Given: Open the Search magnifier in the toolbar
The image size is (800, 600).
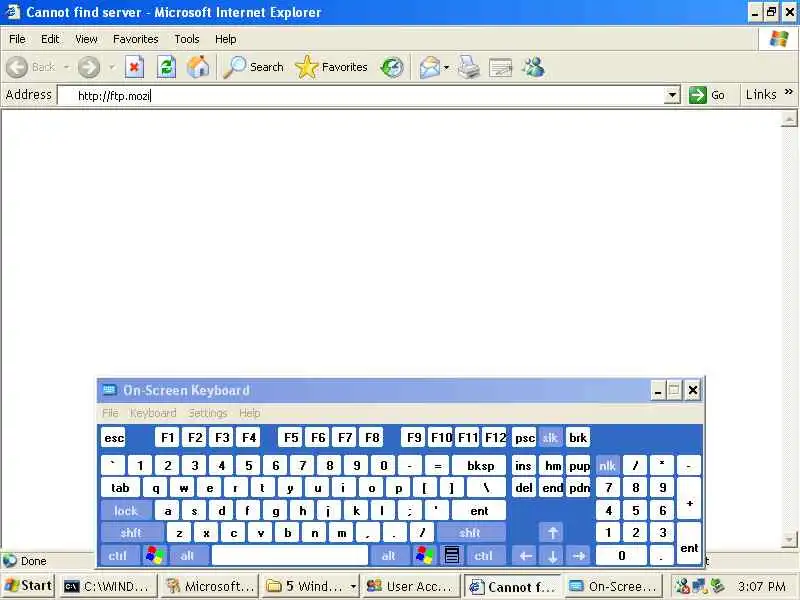Looking at the screenshot, I should click(235, 67).
